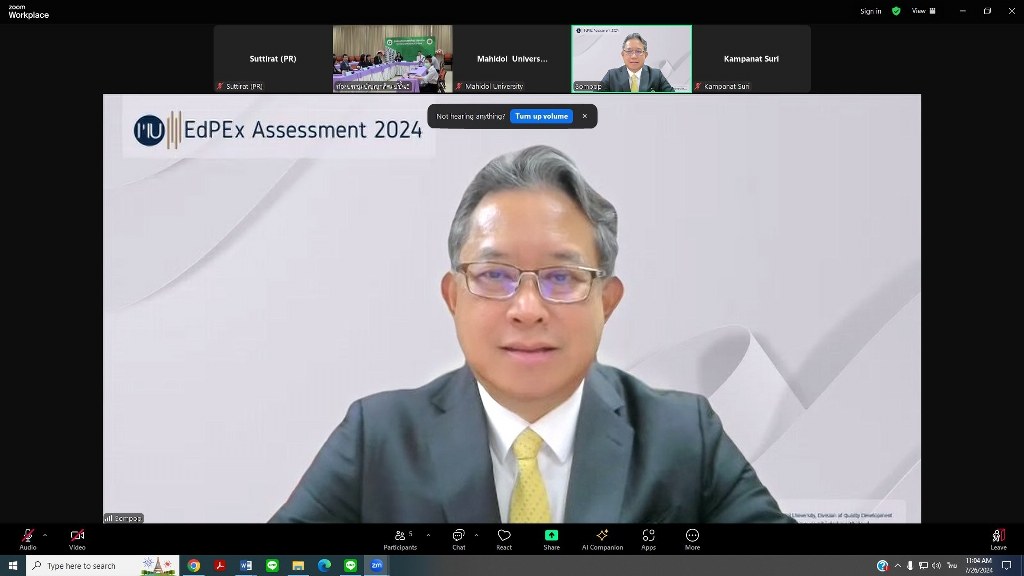
Task: Open second LINE icon beside Zoom
Action: [351, 566]
